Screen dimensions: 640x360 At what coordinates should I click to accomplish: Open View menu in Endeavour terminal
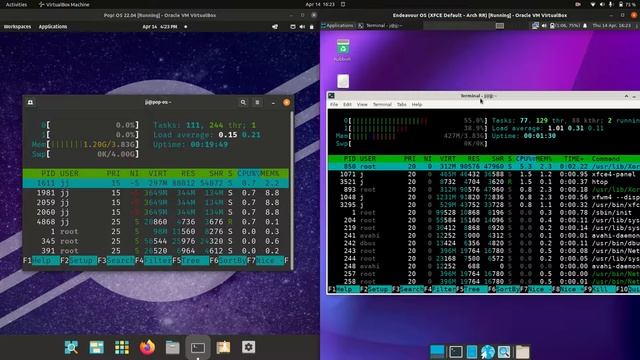[x=362, y=104]
